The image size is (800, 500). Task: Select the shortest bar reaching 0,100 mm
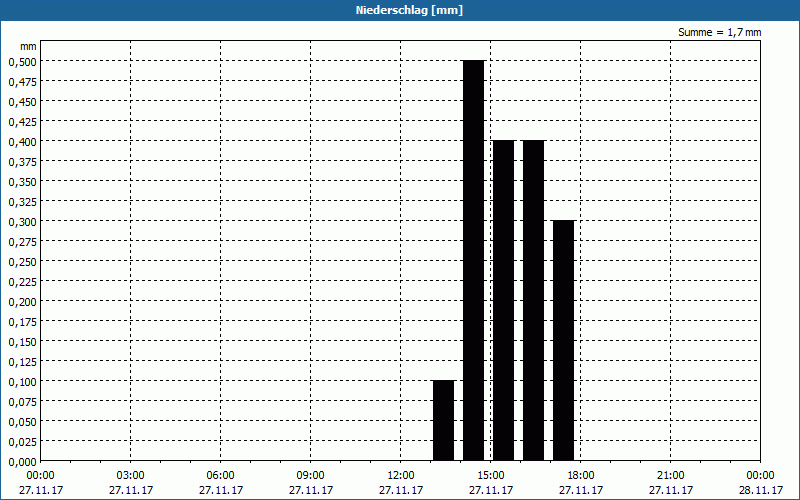[443, 420]
